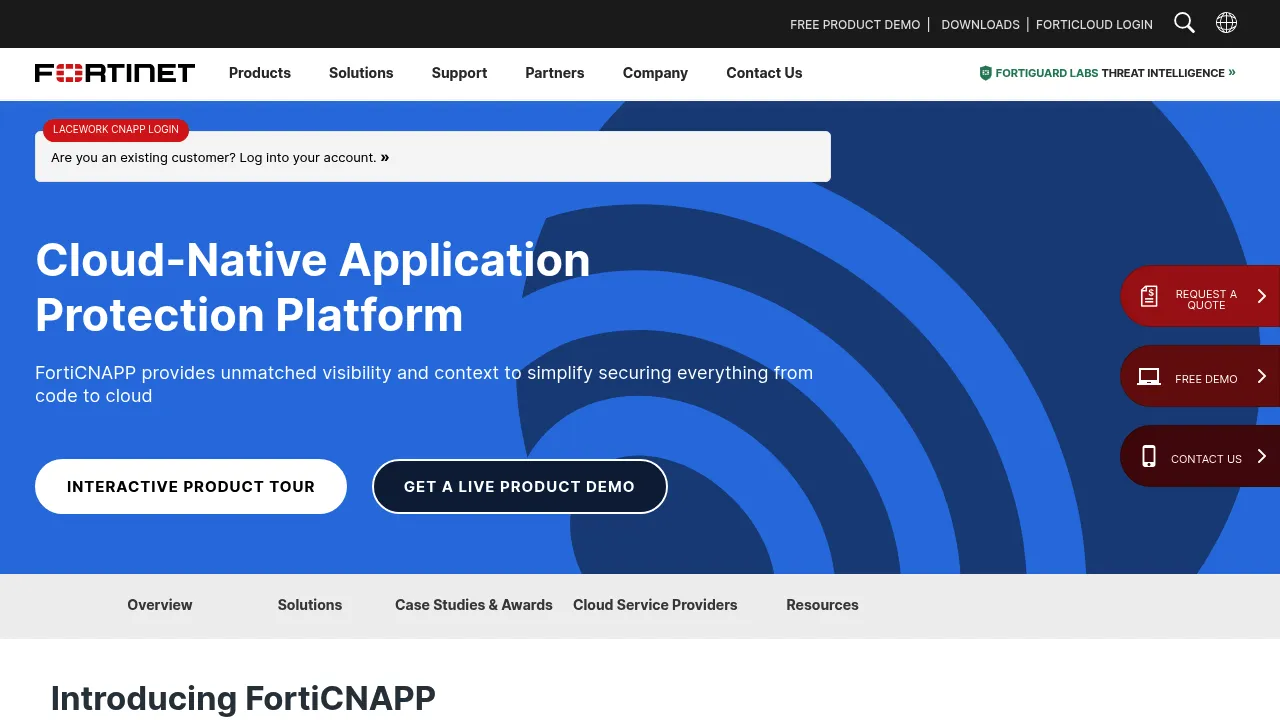Viewport: 1280px width, 720px height.
Task: Click the FortiCNAPP visibility description text
Action: click(x=424, y=384)
